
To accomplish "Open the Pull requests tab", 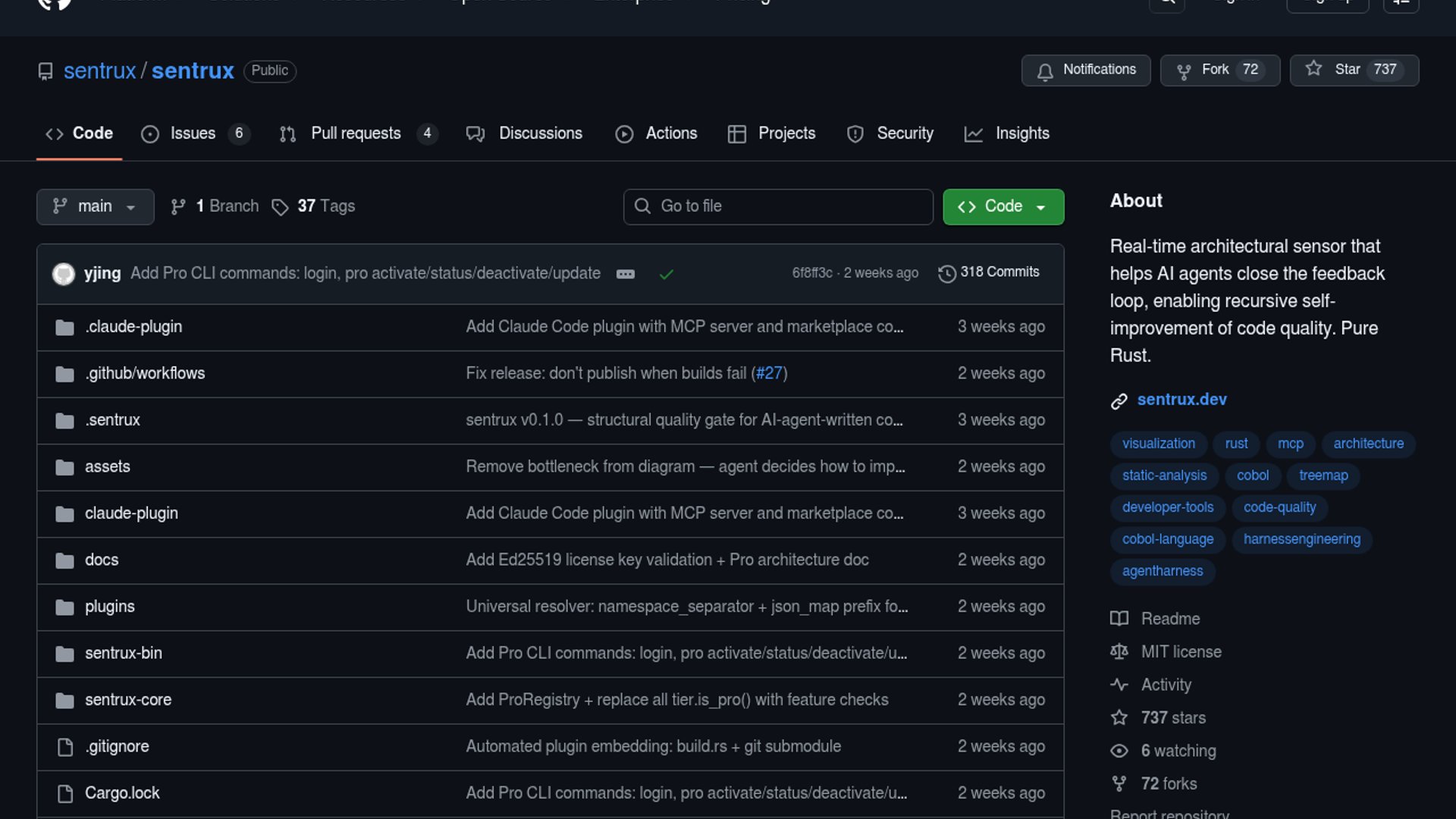I will pos(356,133).
